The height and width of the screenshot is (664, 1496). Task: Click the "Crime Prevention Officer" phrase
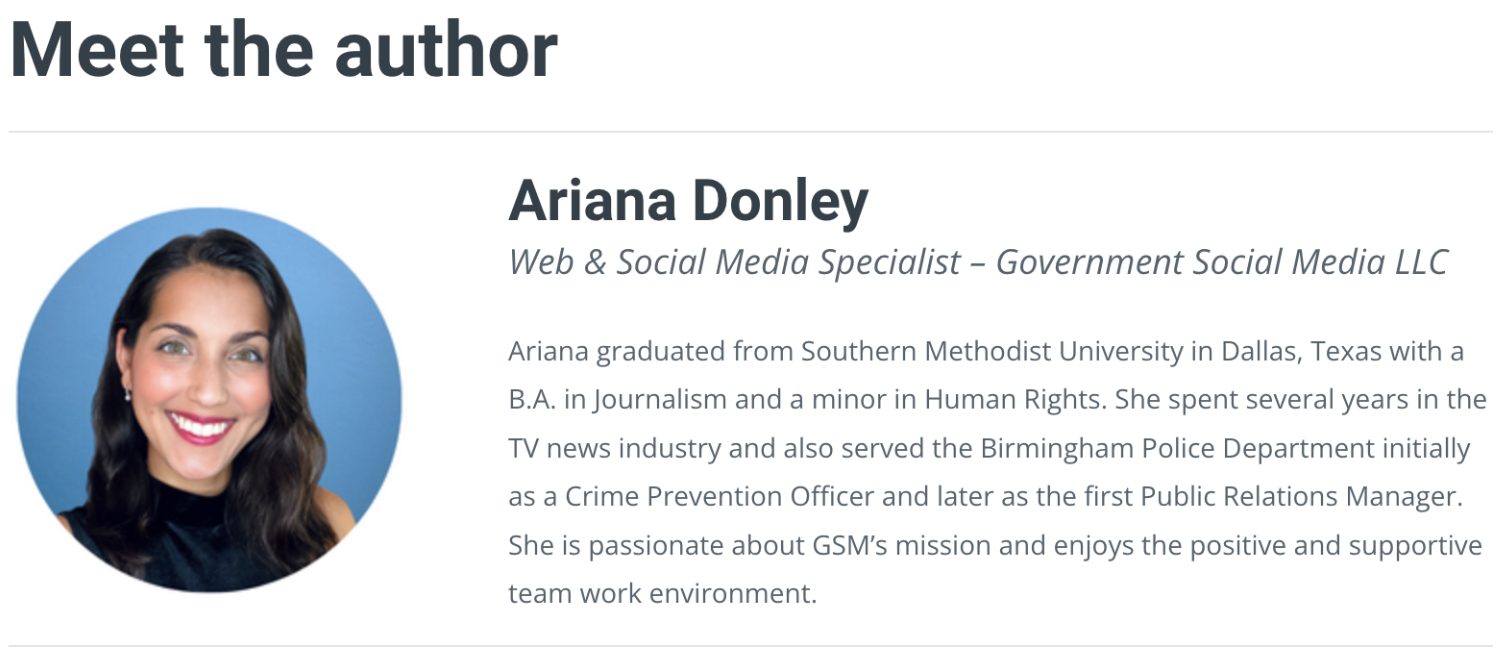pos(720,497)
